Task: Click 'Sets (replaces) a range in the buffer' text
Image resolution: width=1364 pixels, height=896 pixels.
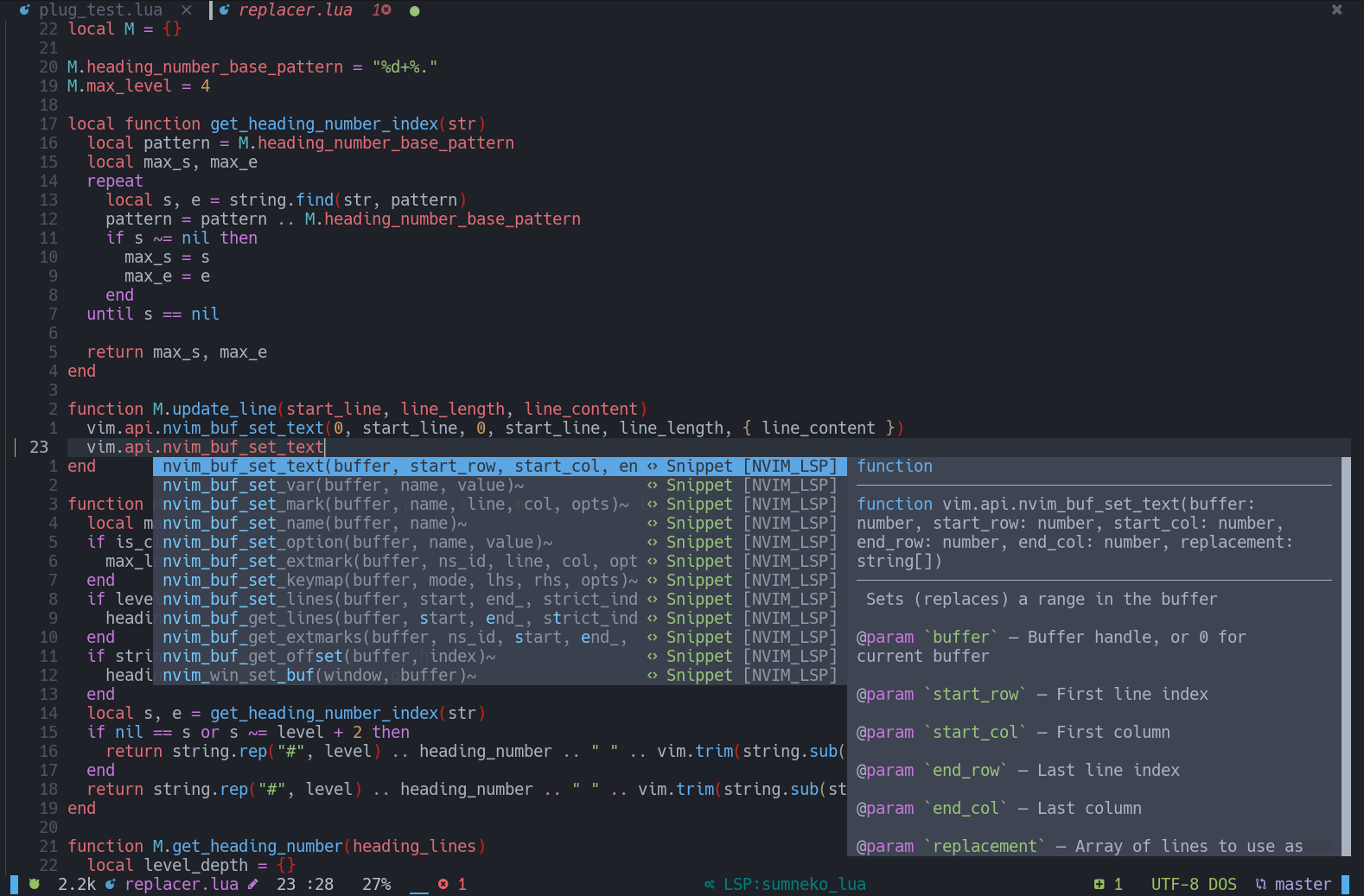Action: coord(1042,599)
